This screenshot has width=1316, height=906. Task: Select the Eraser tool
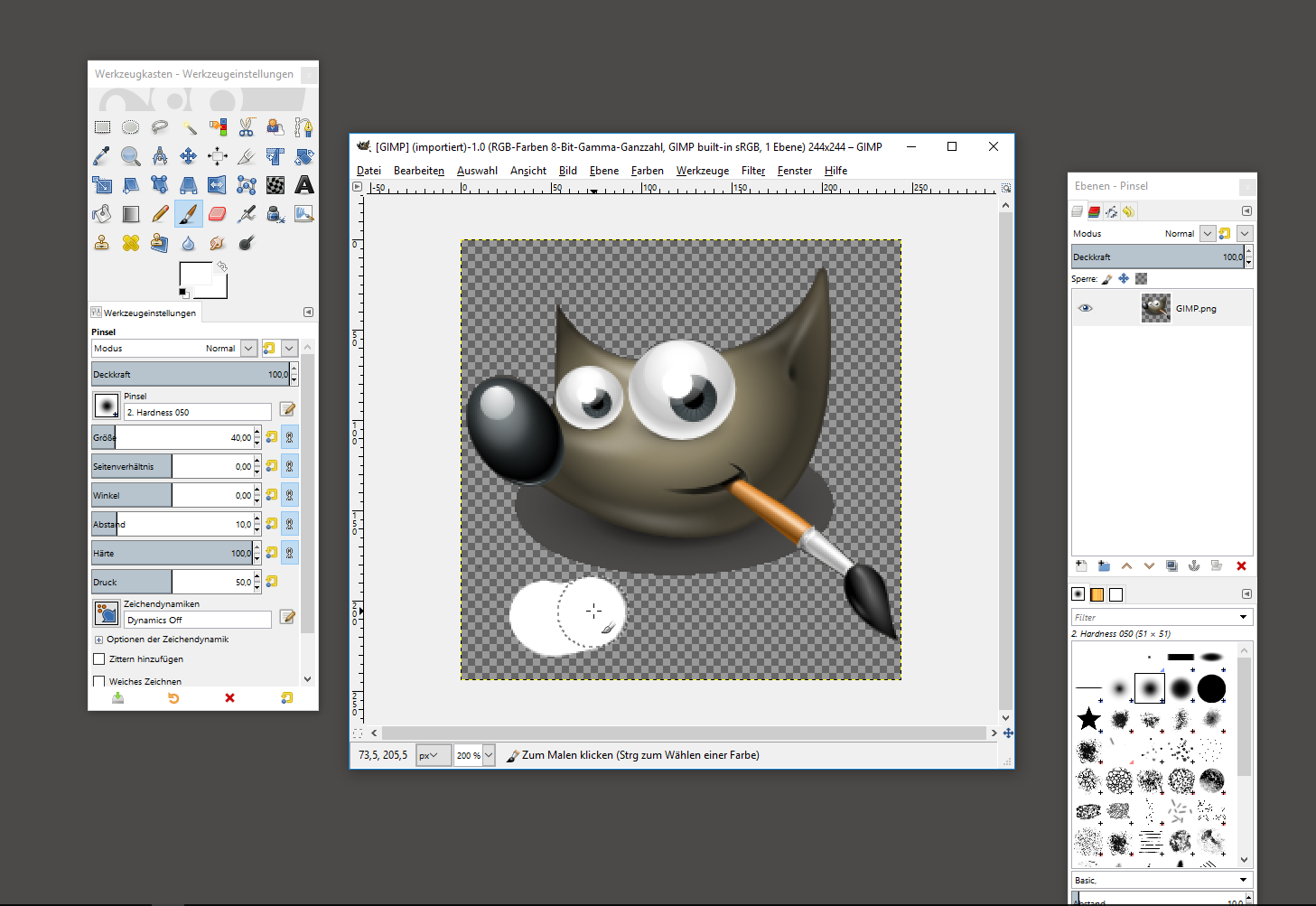click(218, 214)
